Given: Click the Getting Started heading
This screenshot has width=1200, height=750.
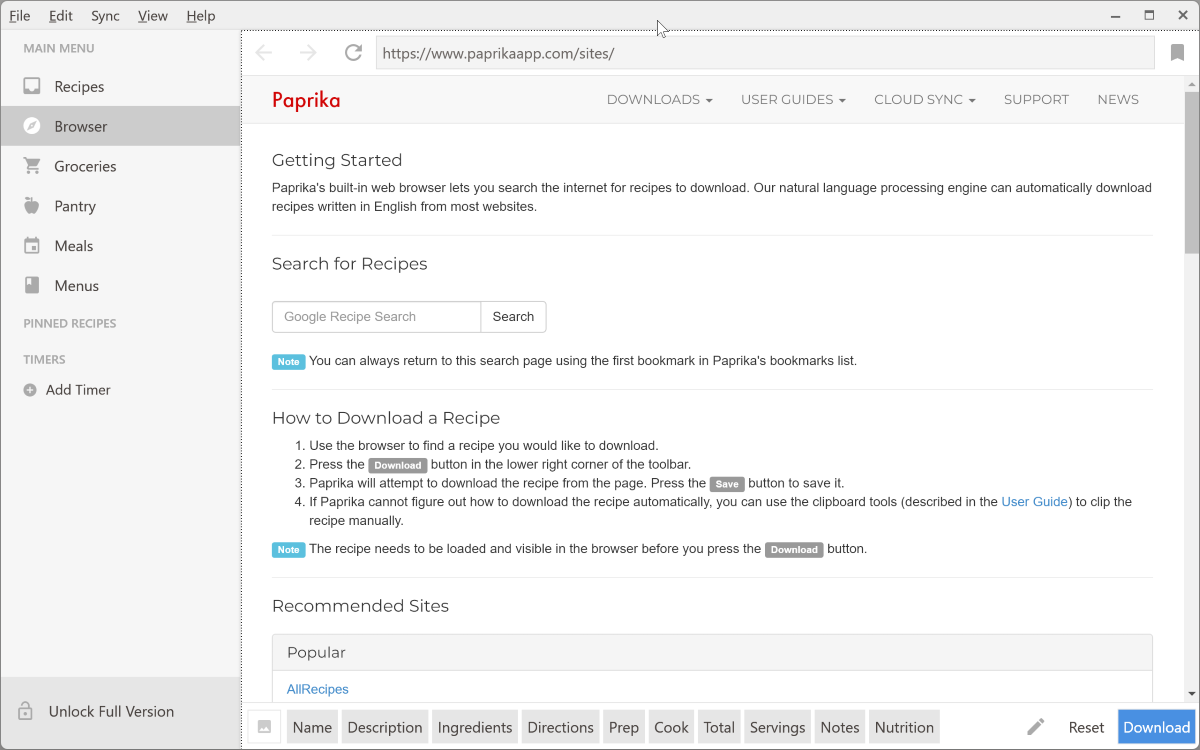Looking at the screenshot, I should pos(337,160).
